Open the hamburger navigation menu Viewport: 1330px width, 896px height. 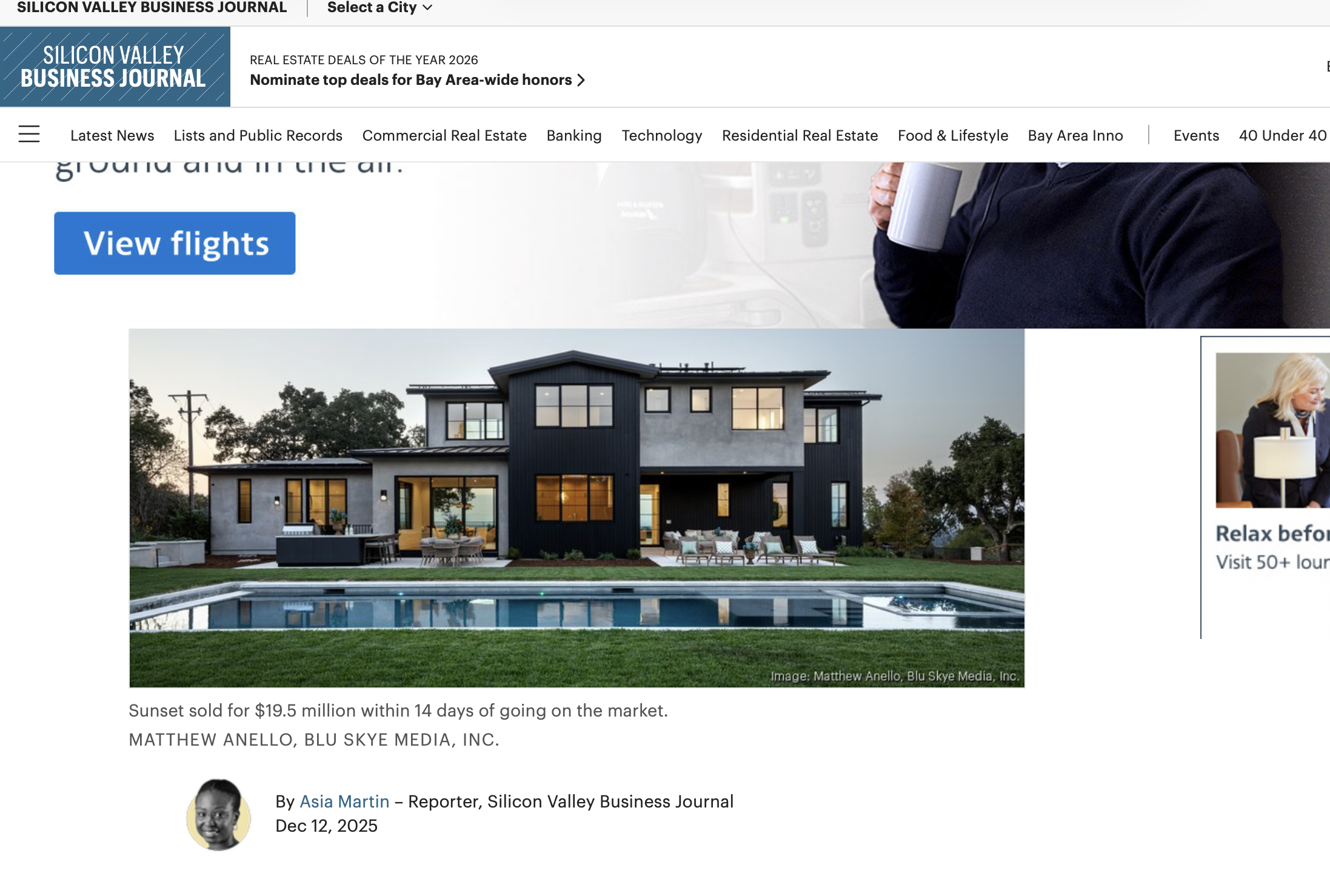click(29, 134)
